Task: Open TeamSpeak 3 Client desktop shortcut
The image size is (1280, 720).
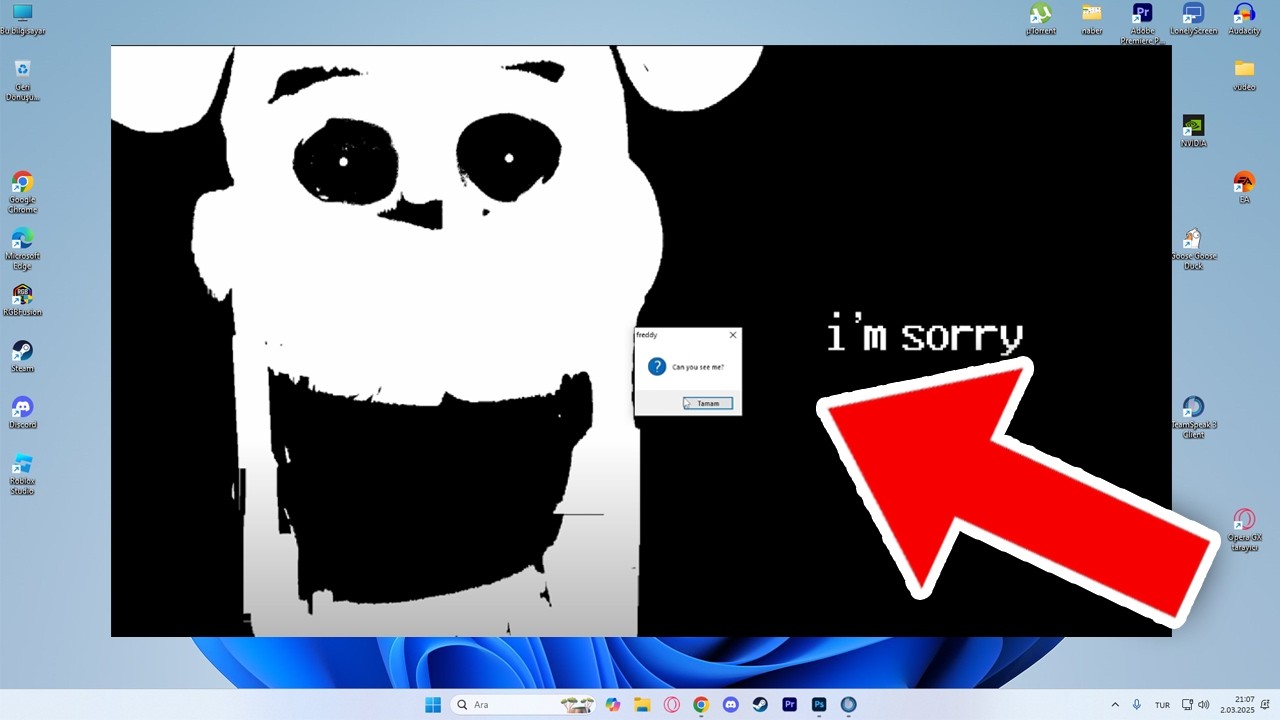Action: click(x=1193, y=418)
